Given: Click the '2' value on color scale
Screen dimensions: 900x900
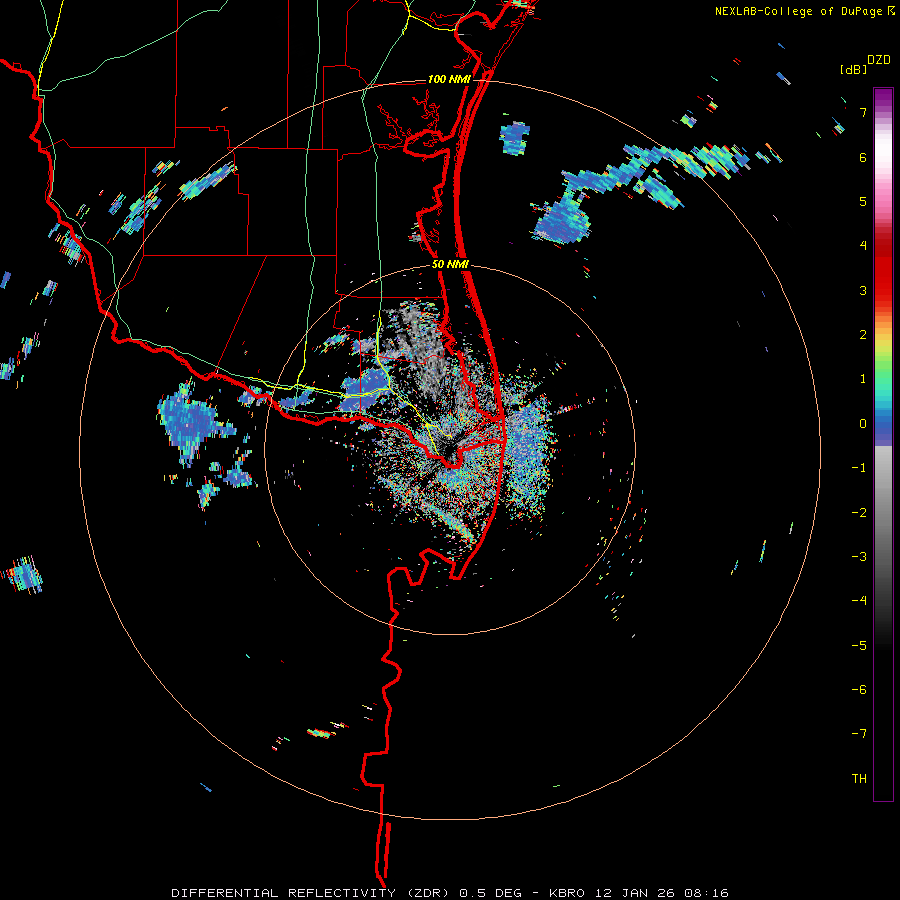Looking at the screenshot, I should pos(863,335).
